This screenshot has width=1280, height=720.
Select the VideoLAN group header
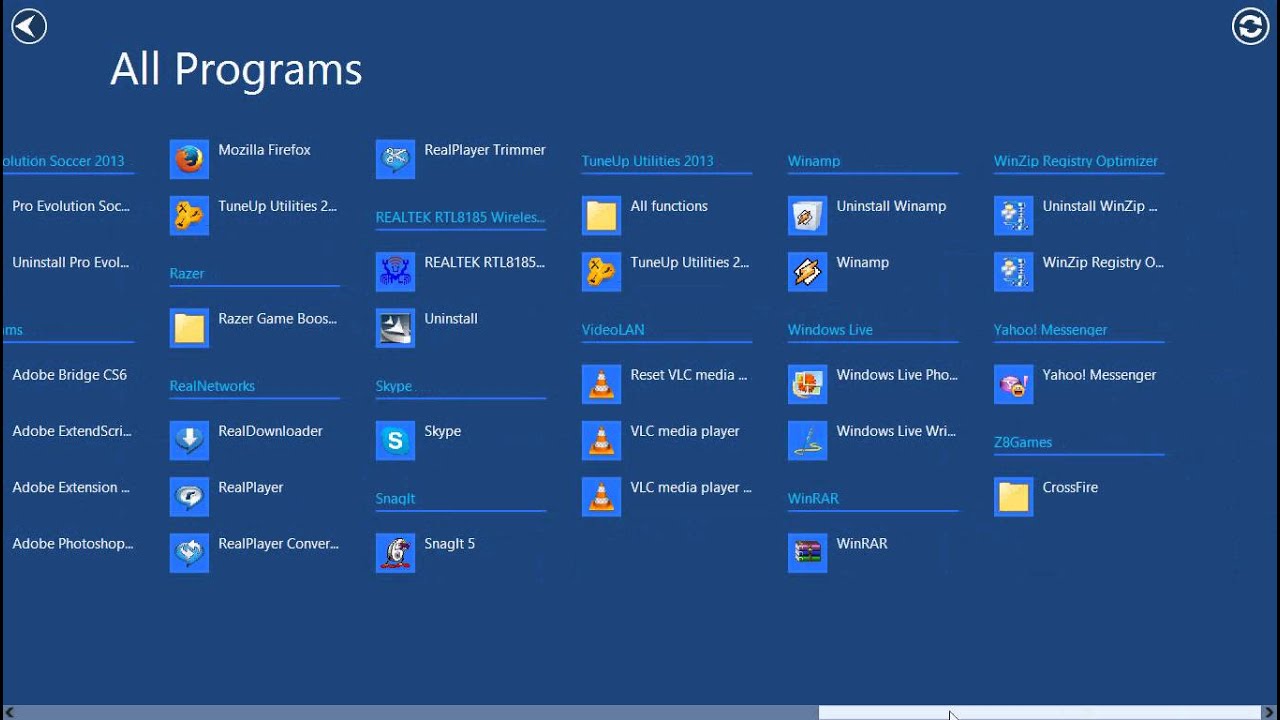[x=613, y=329]
